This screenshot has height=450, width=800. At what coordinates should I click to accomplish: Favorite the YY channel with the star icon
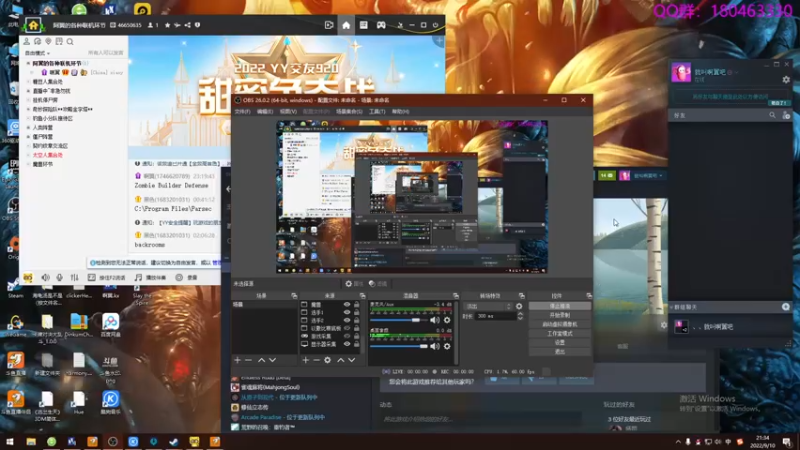[167, 25]
